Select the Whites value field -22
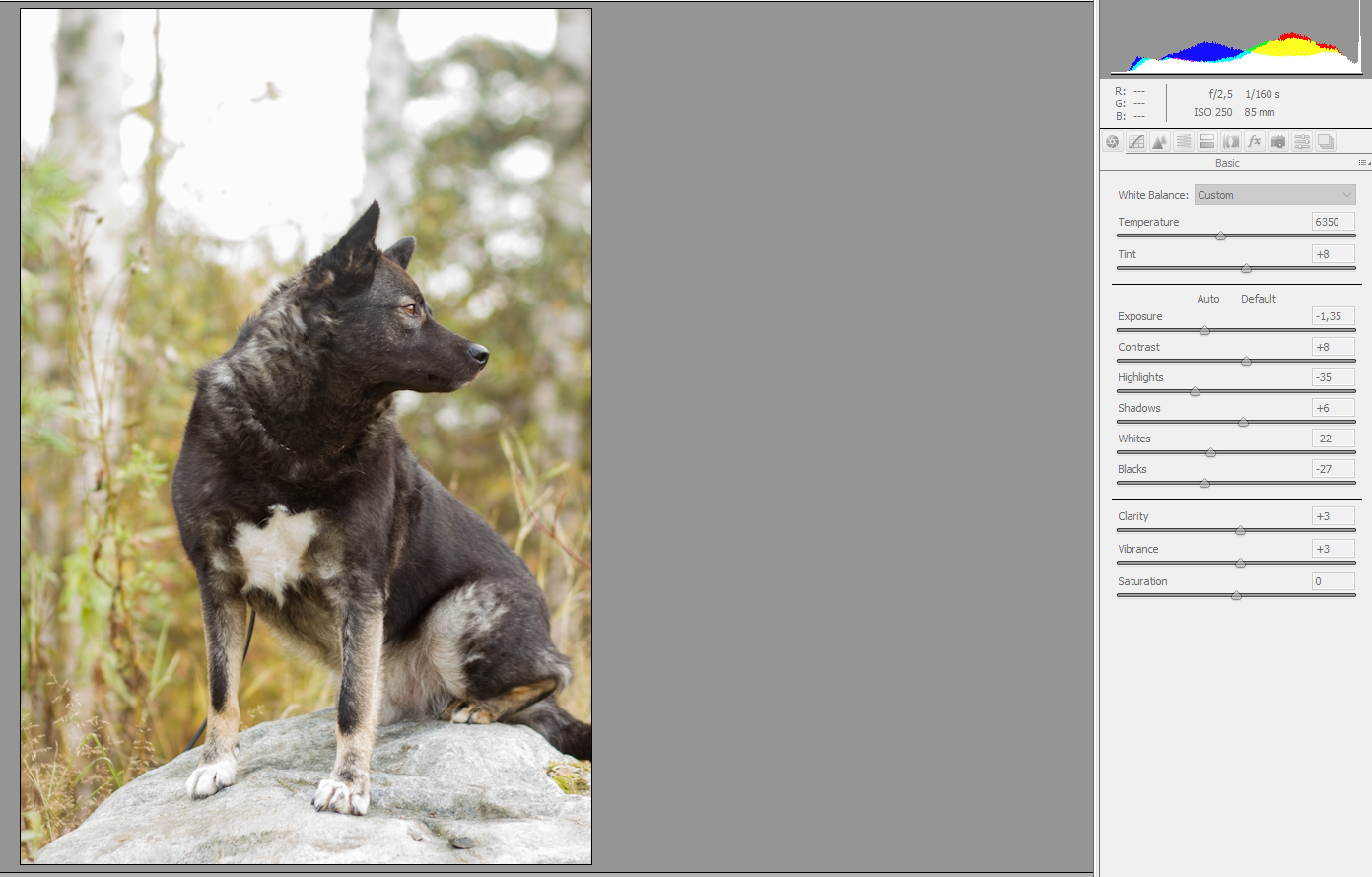This screenshot has height=877, width=1372. [x=1333, y=438]
